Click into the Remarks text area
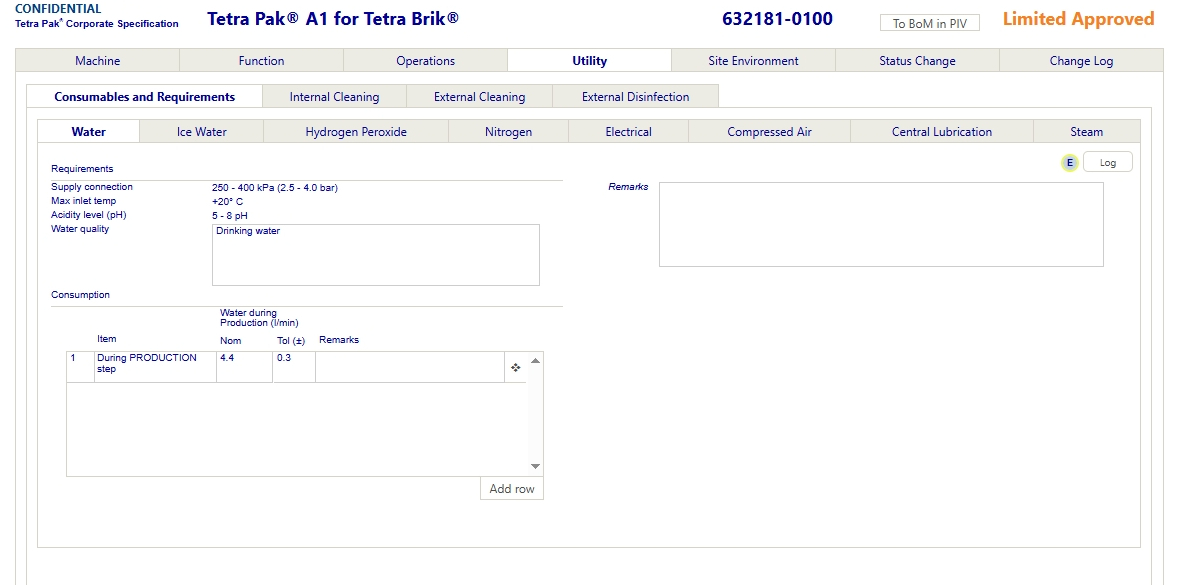This screenshot has height=585, width=1197. pyautogui.click(x=881, y=225)
